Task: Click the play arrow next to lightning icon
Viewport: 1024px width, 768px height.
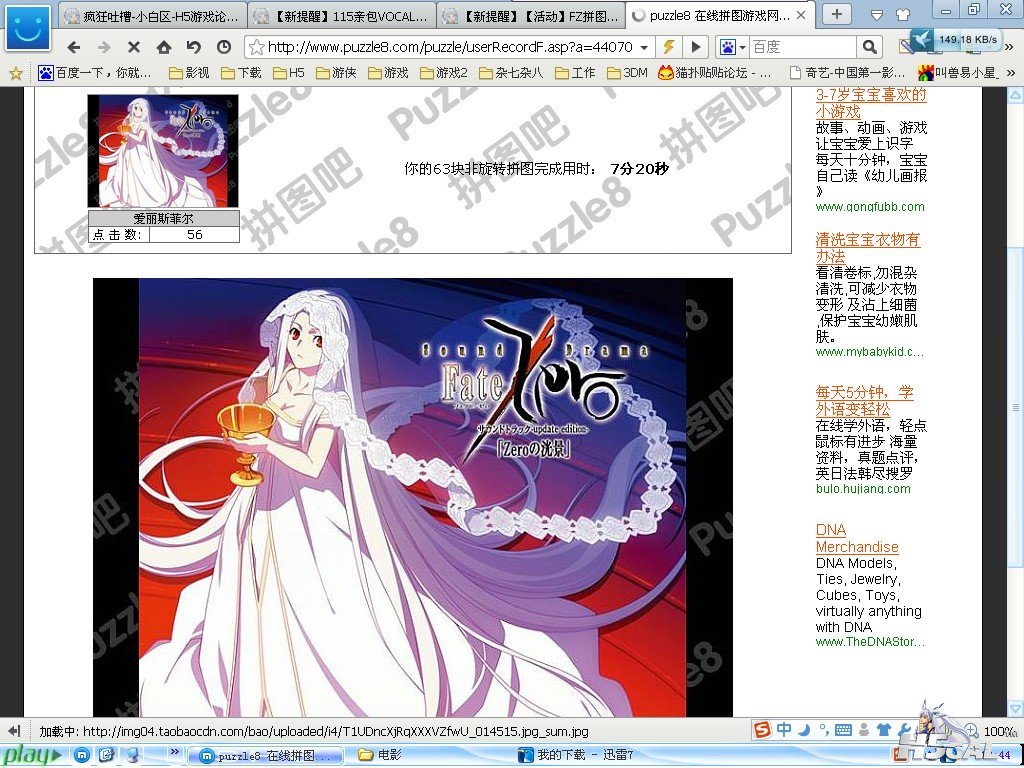Action: click(696, 47)
